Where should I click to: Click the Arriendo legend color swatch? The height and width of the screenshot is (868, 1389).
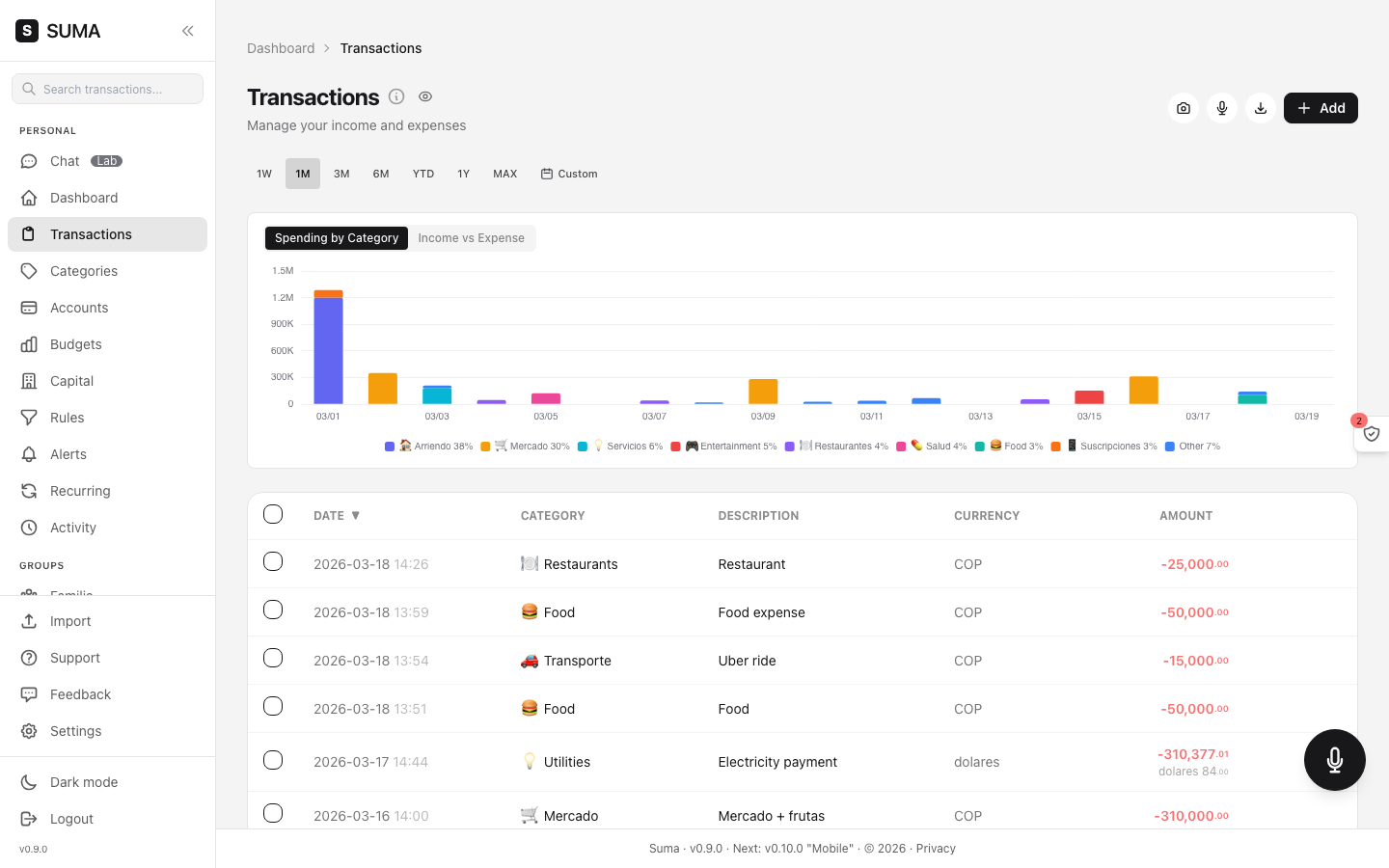coord(390,447)
